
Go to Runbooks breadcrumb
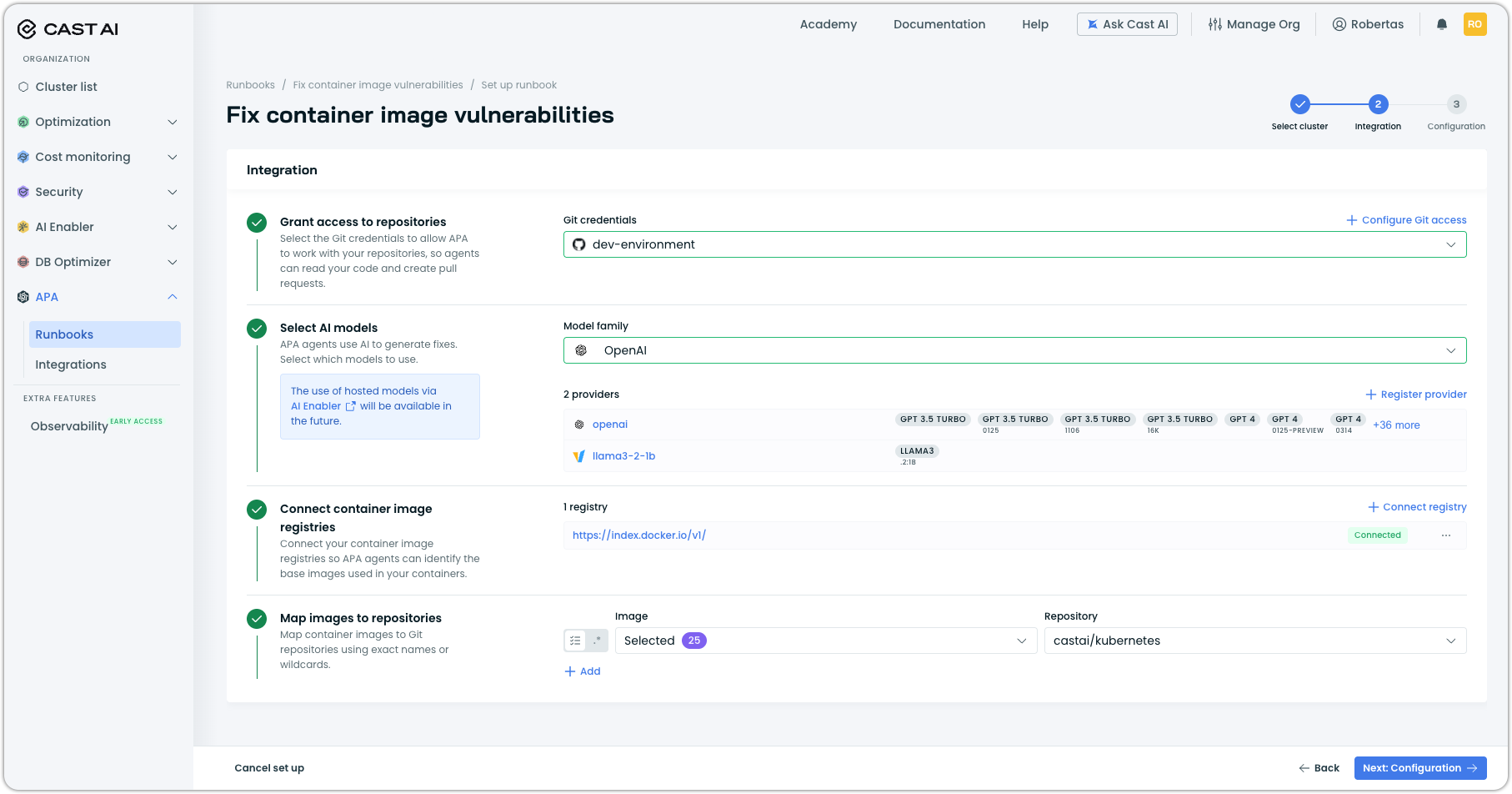(x=250, y=85)
